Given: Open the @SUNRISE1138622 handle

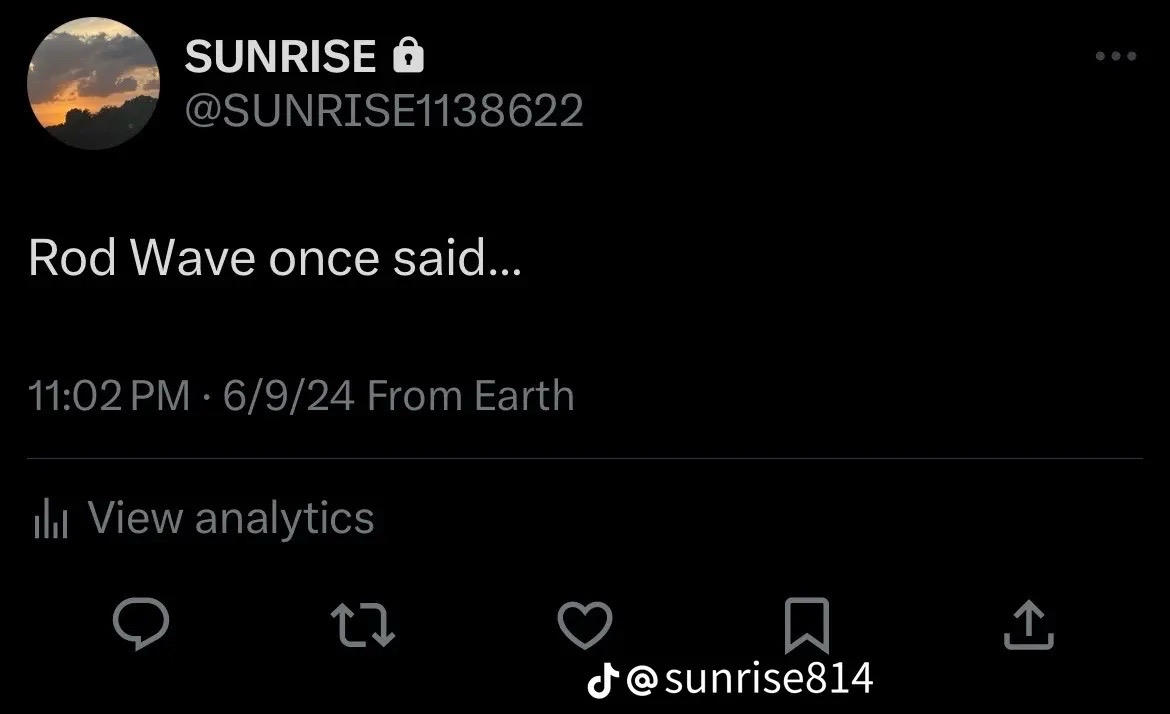Looking at the screenshot, I should tap(384, 111).
